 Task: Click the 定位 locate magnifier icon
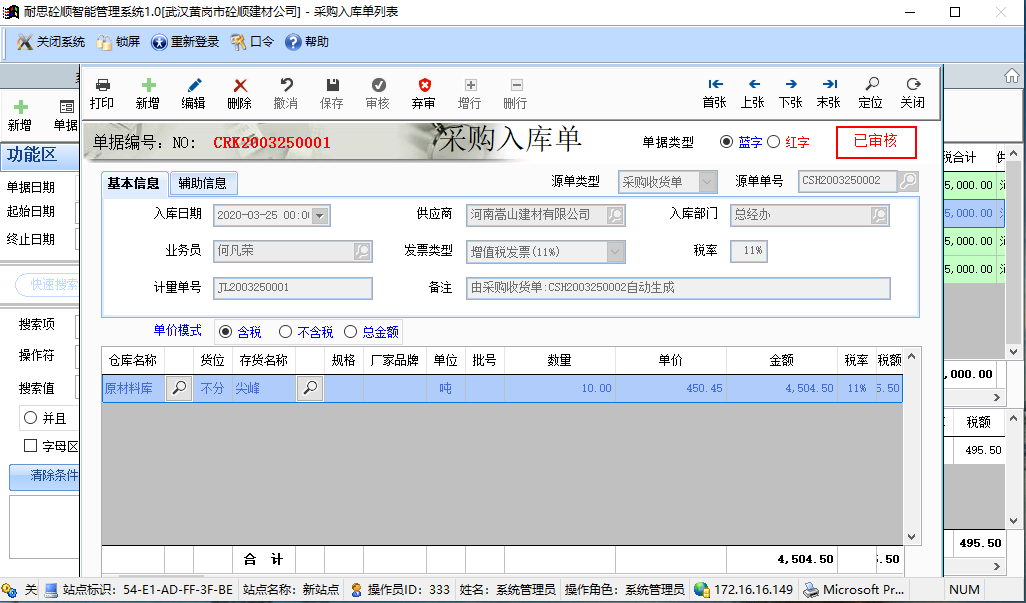(870, 86)
